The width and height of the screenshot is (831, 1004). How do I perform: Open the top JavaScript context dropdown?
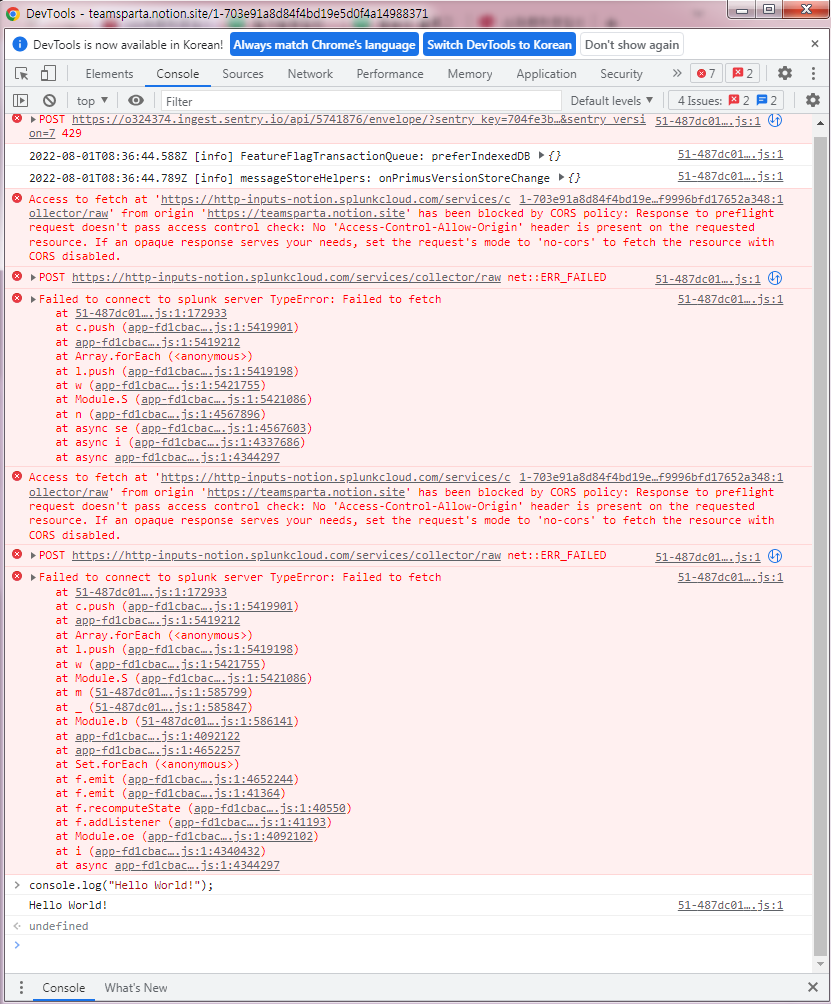[92, 101]
